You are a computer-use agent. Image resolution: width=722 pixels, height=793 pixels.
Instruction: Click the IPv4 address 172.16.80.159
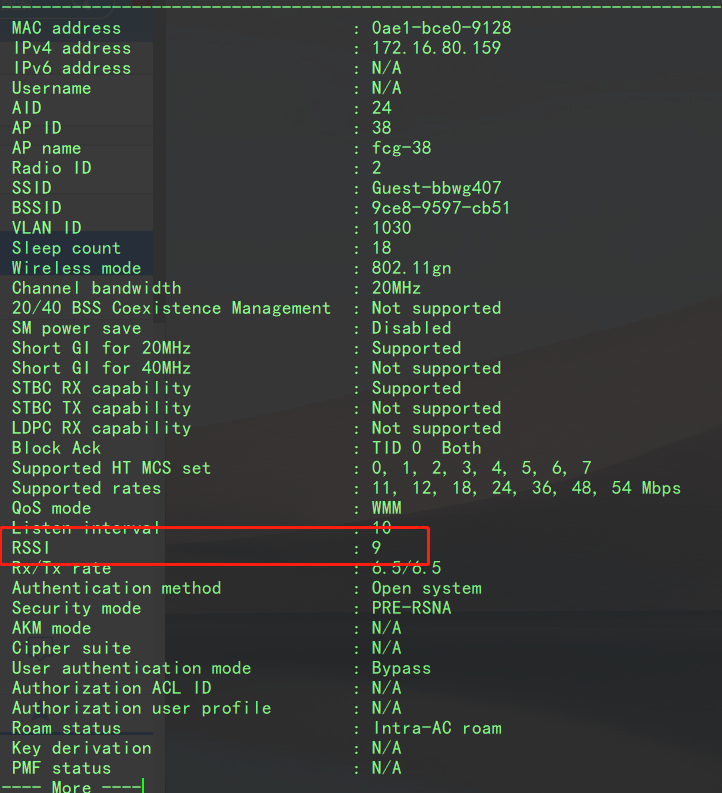436,48
